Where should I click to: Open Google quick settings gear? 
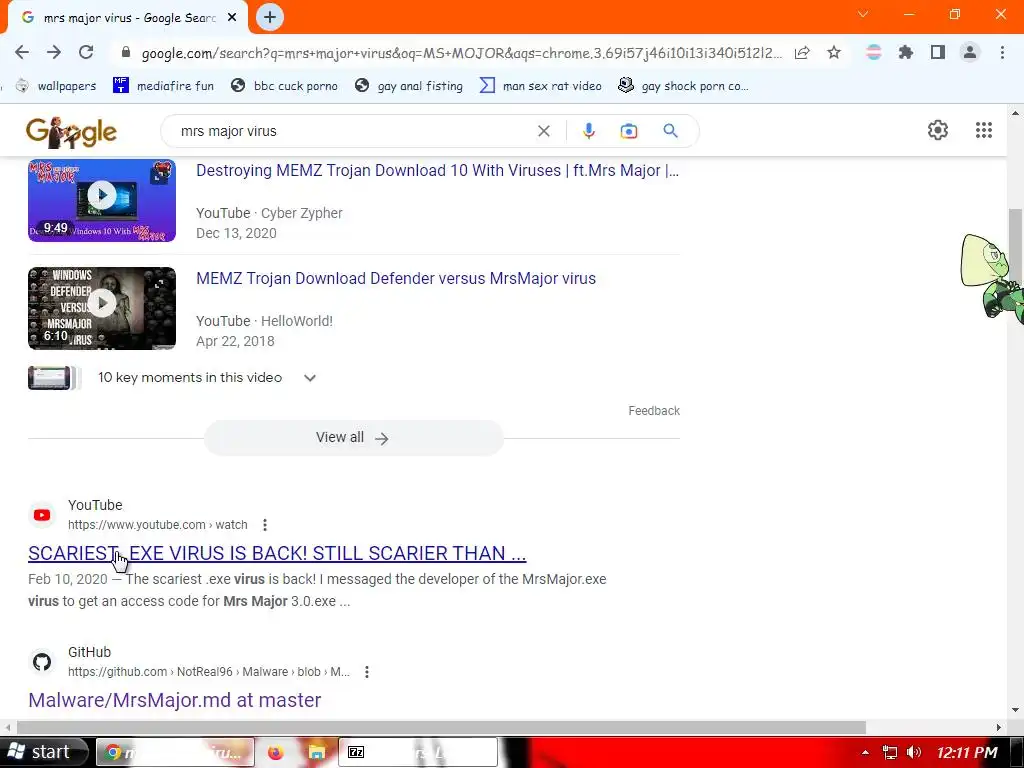(x=938, y=130)
